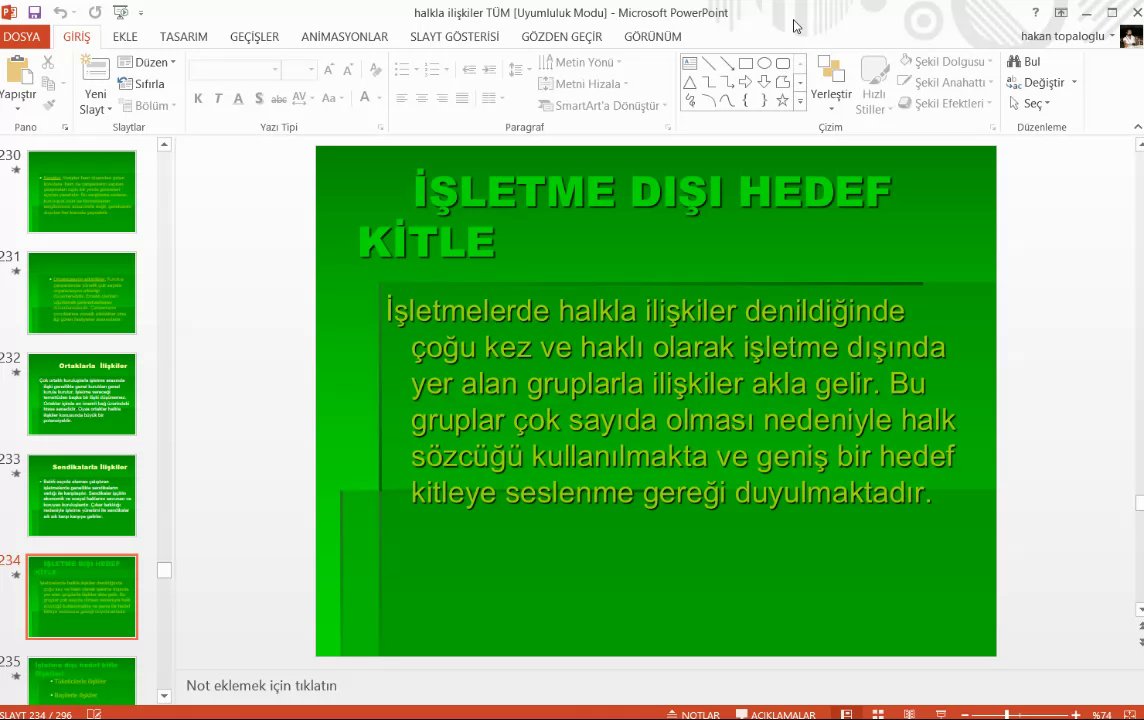Switch to the EKLE tab
Screen dimensions: 1144x720
[x=125, y=36]
